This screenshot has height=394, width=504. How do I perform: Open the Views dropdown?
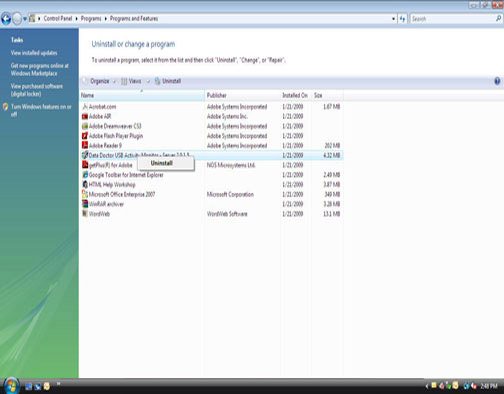pos(135,81)
